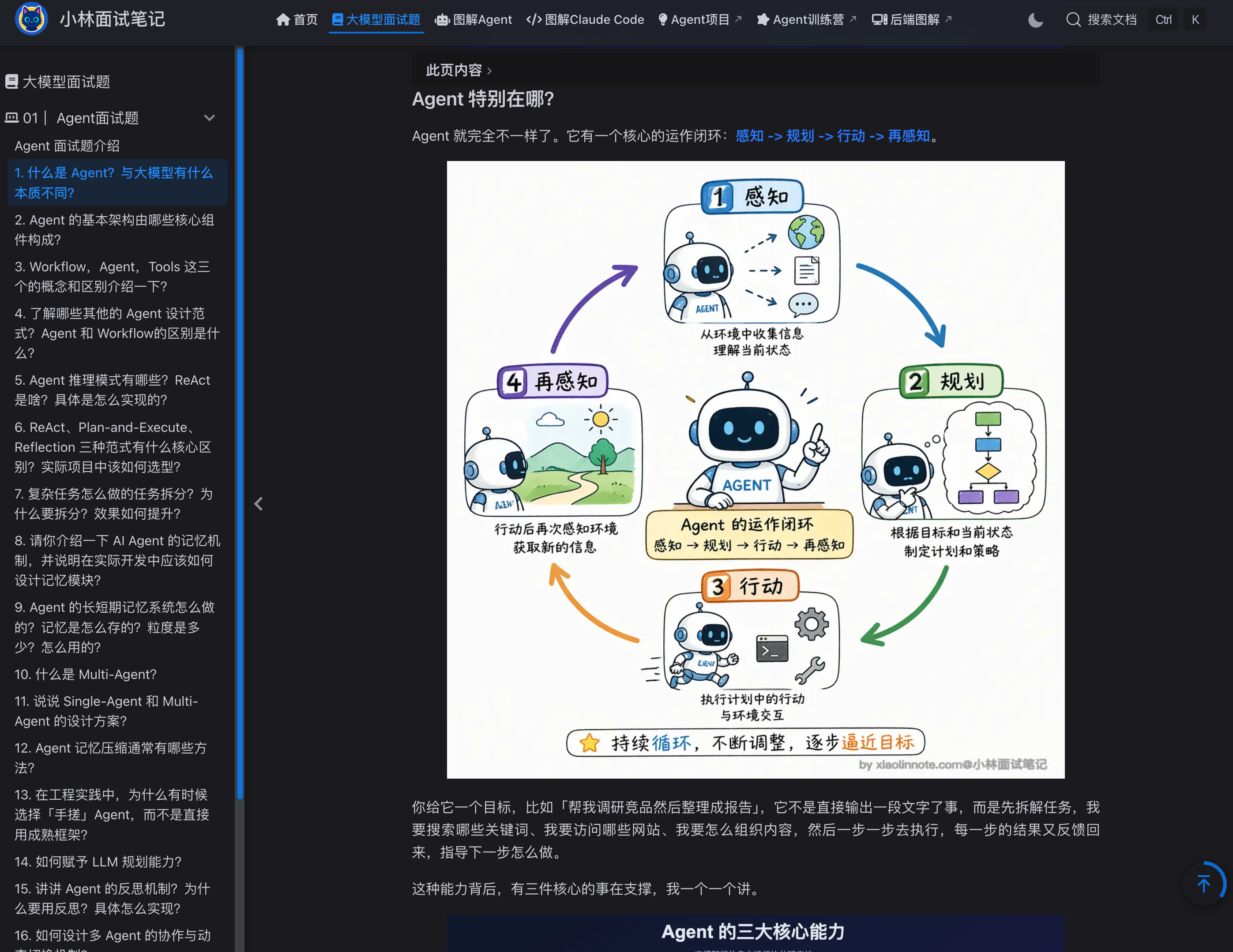Open question 5 Agent 推理模式 ReAct
Viewport: 1233px width, 952px height.
pyautogui.click(x=117, y=390)
